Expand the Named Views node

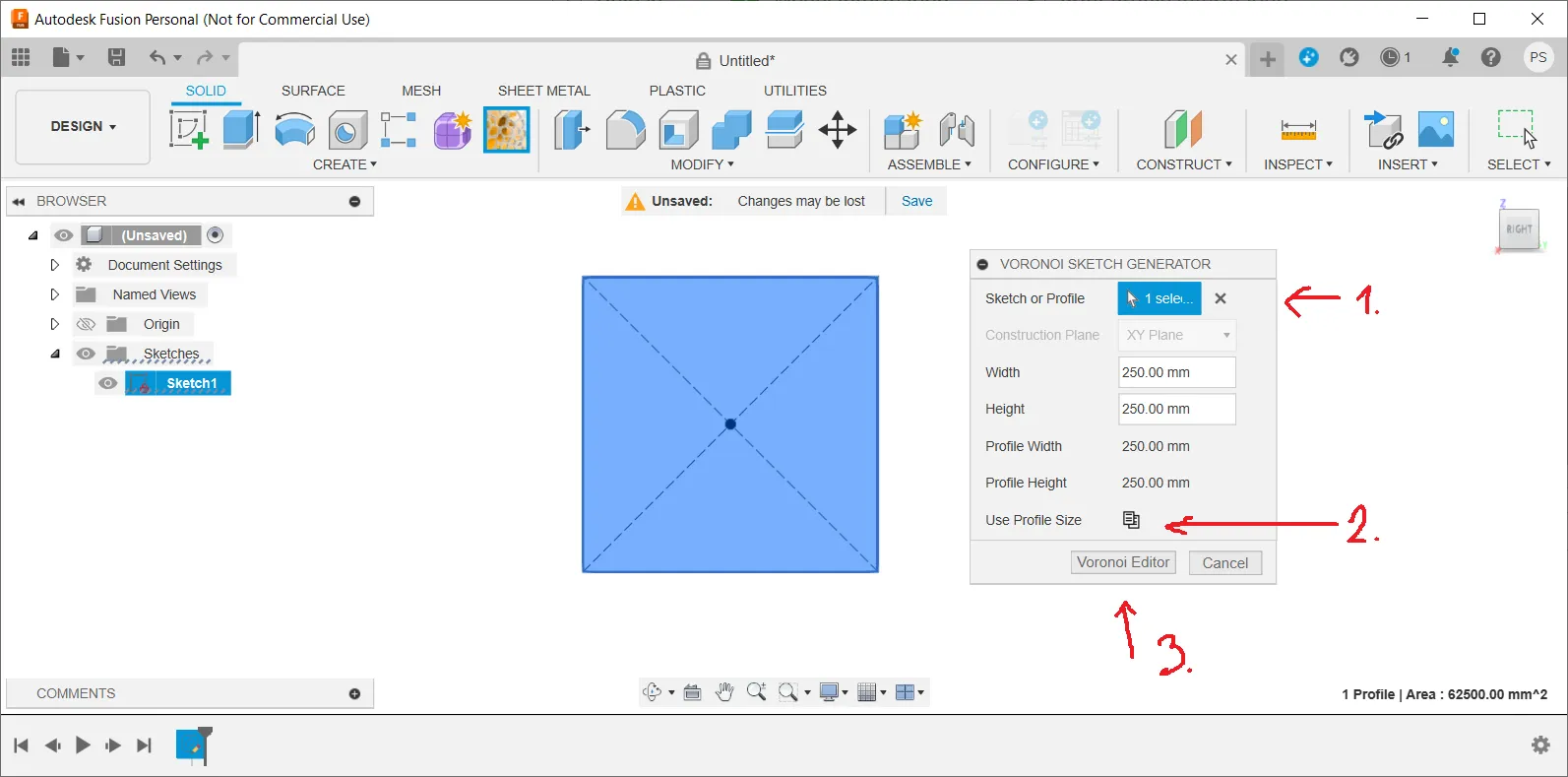[x=54, y=294]
